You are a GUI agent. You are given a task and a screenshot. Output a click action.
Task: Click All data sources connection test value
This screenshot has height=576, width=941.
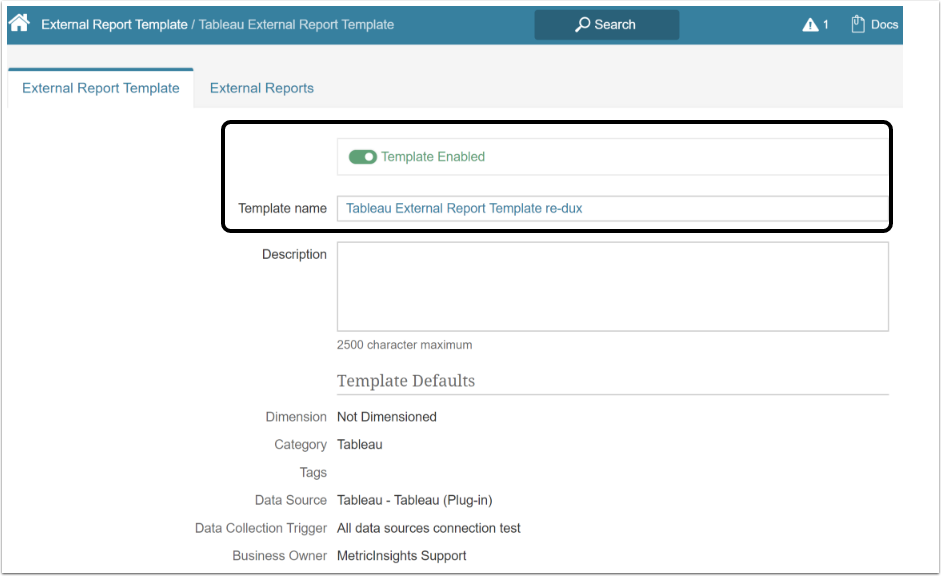428,528
